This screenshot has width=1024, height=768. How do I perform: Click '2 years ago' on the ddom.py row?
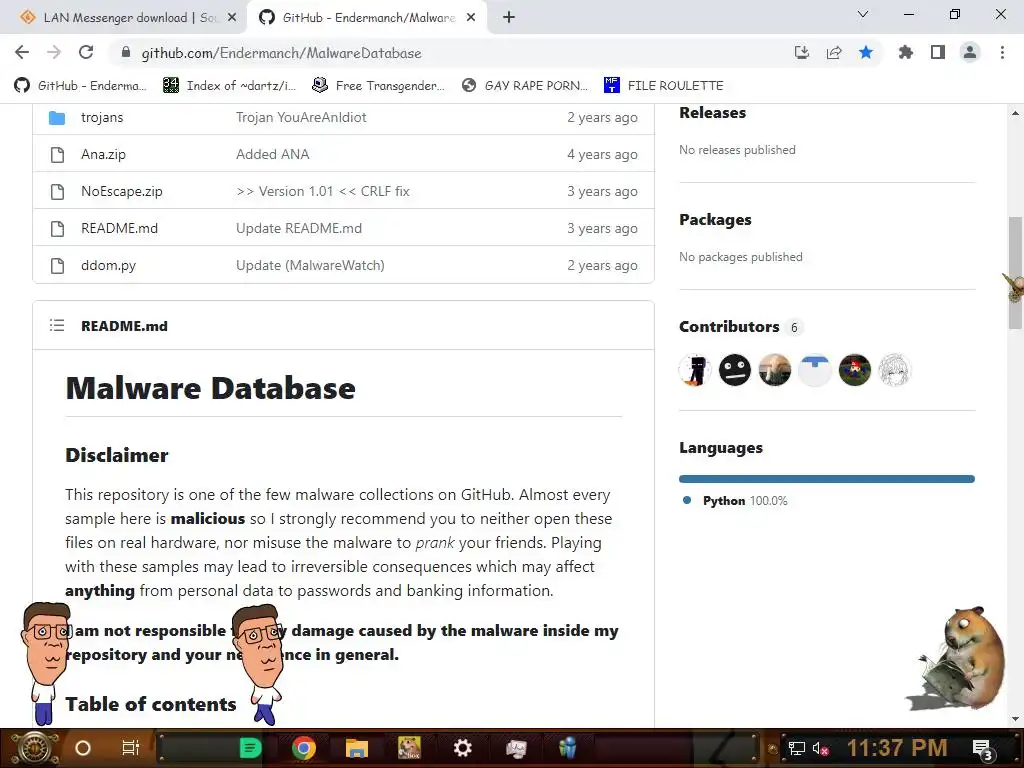(602, 266)
